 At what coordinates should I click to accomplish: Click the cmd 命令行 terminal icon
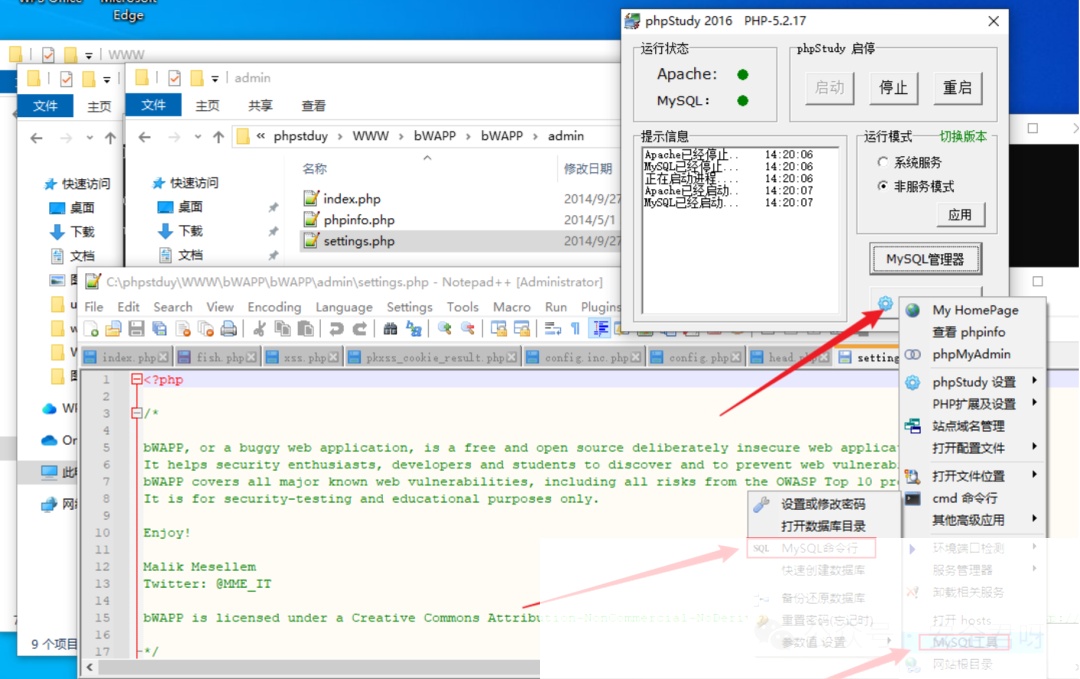tap(913, 498)
